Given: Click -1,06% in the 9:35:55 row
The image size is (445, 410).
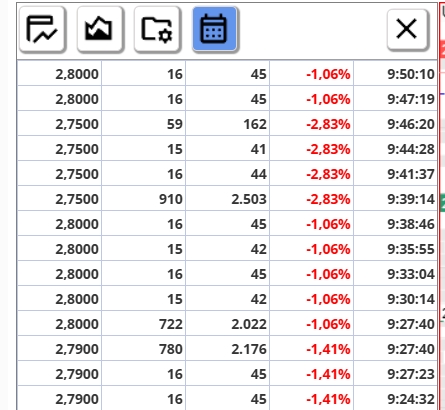Looking at the screenshot, I should click(x=328, y=249).
